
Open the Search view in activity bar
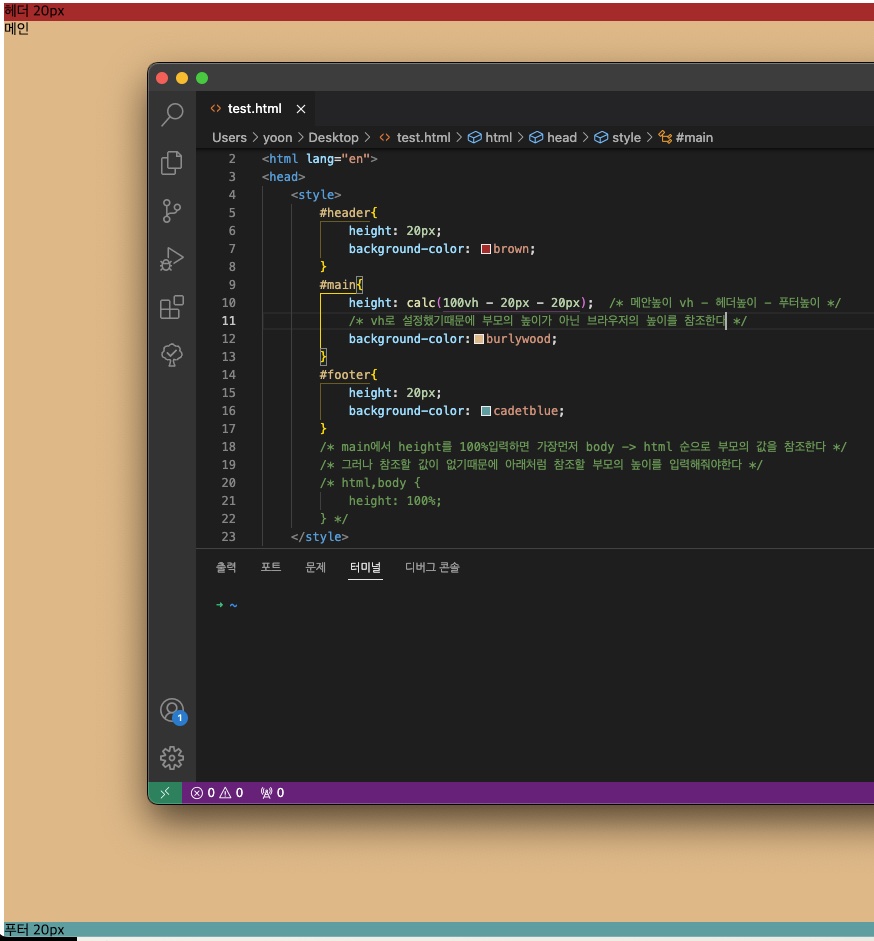pos(172,114)
